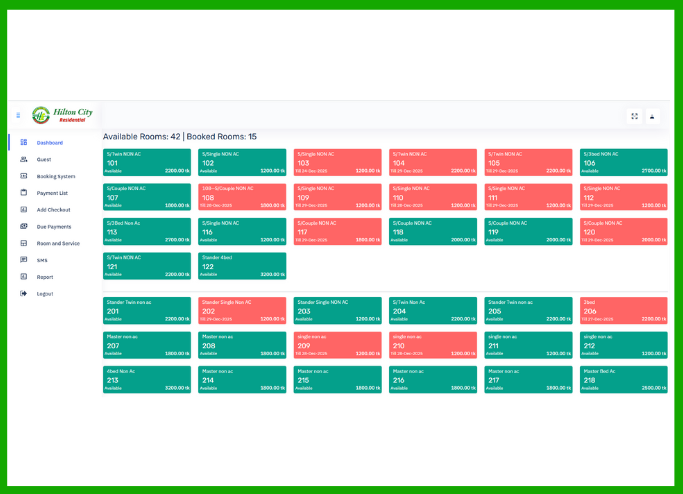
Task: Click the Logout arrow icon
Action: pyautogui.click(x=23, y=294)
